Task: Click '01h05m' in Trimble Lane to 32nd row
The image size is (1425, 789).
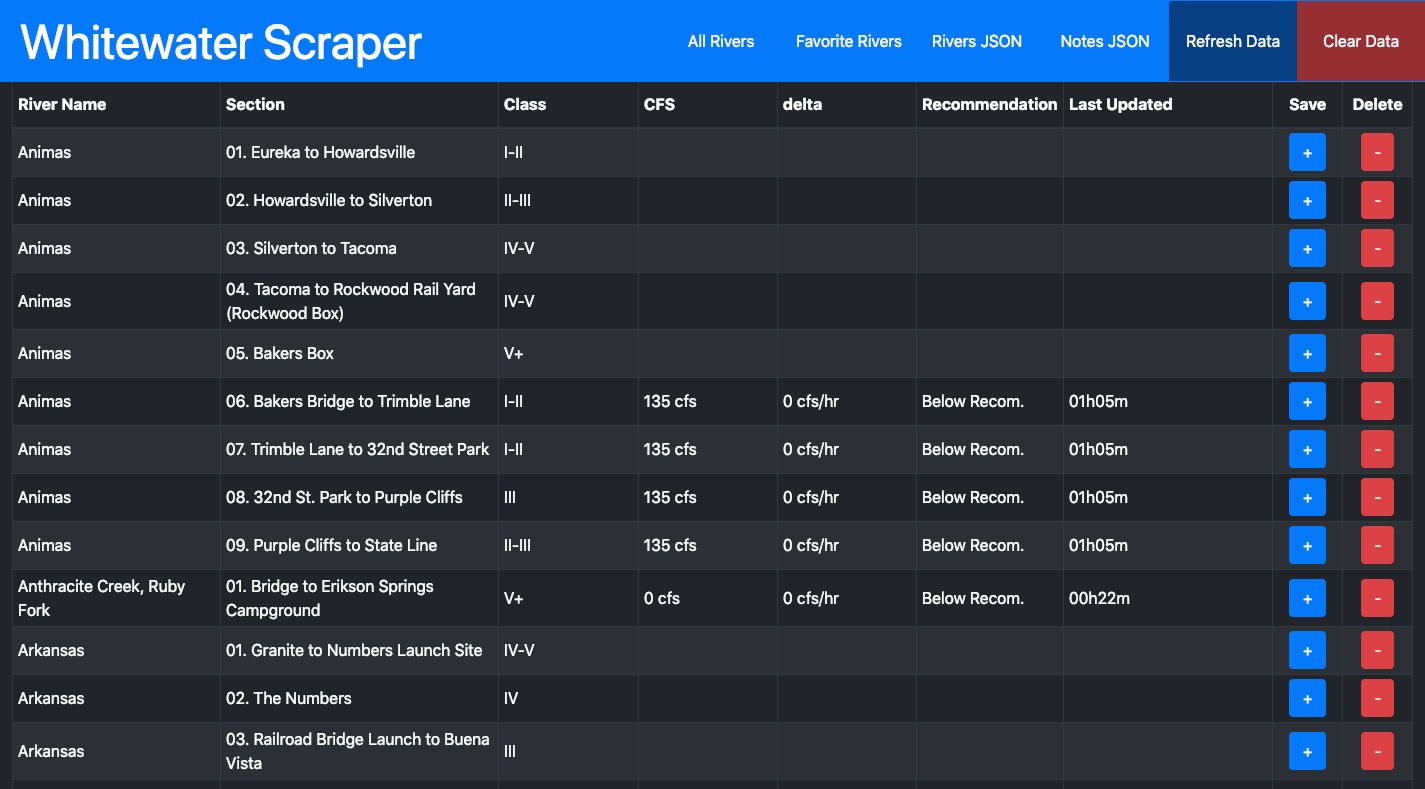Action: pyautogui.click(x=1098, y=449)
